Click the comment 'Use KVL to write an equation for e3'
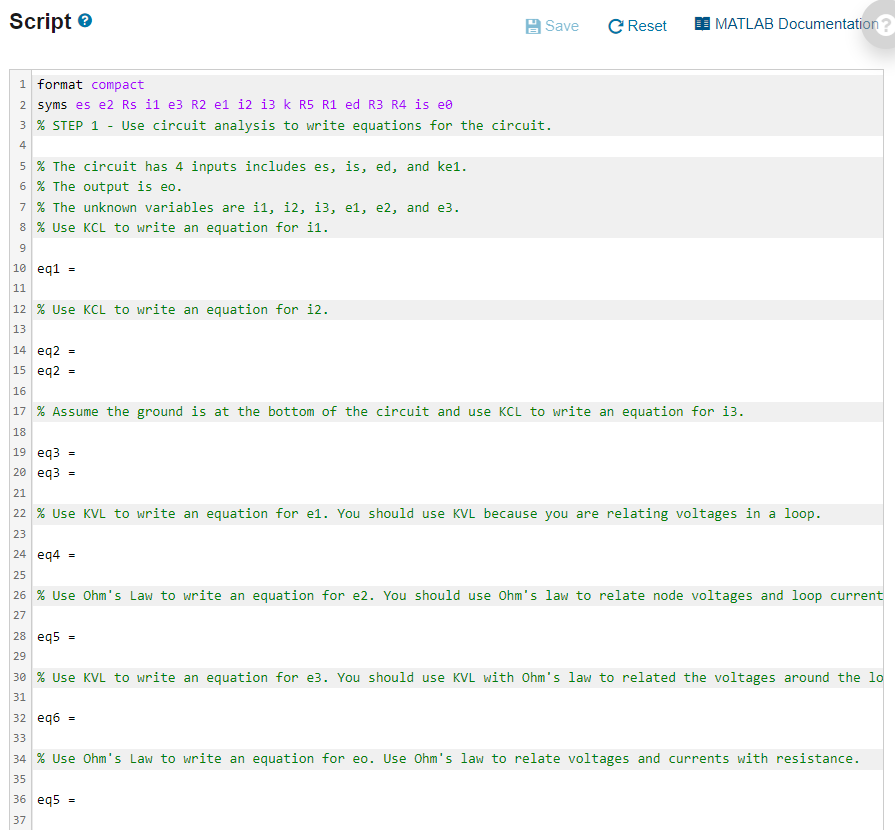Viewport: 895px width, 830px height. click(460, 678)
